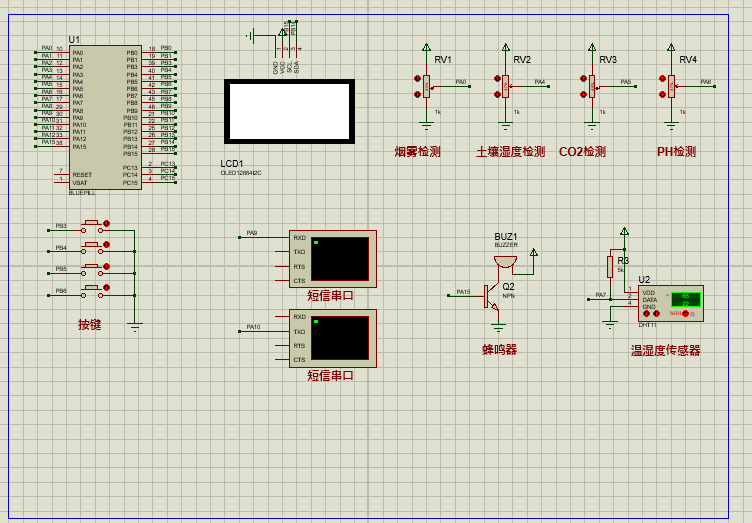The image size is (752, 523).
Task: Increase RV3 with its upper red arrow
Action: pyautogui.click(x=583, y=79)
